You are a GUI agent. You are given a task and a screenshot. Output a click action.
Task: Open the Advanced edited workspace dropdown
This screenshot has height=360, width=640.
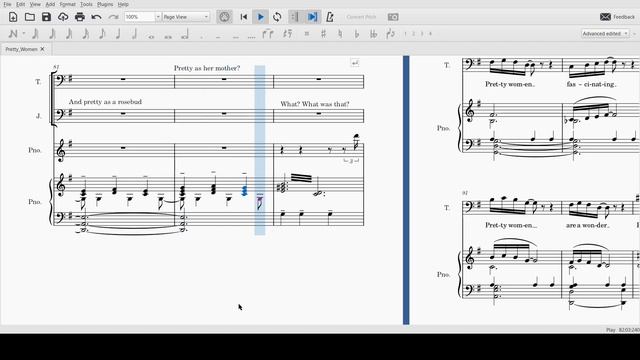(604, 33)
